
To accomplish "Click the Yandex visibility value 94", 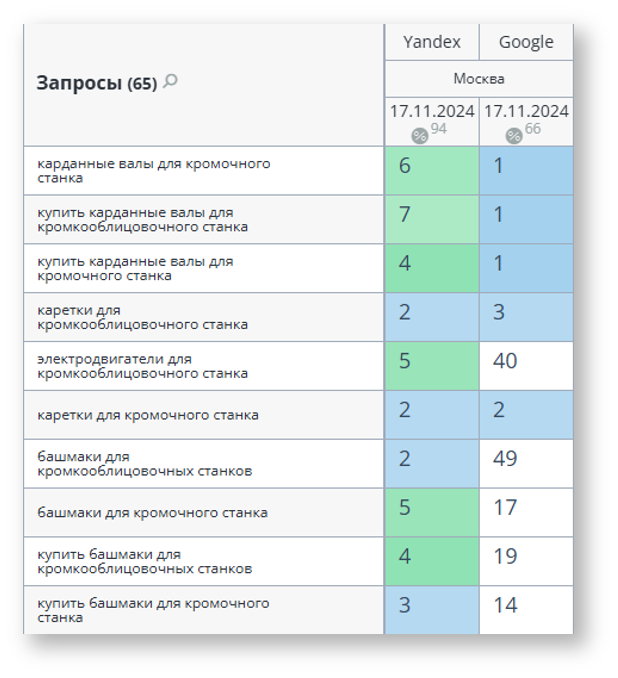I will point(439,128).
